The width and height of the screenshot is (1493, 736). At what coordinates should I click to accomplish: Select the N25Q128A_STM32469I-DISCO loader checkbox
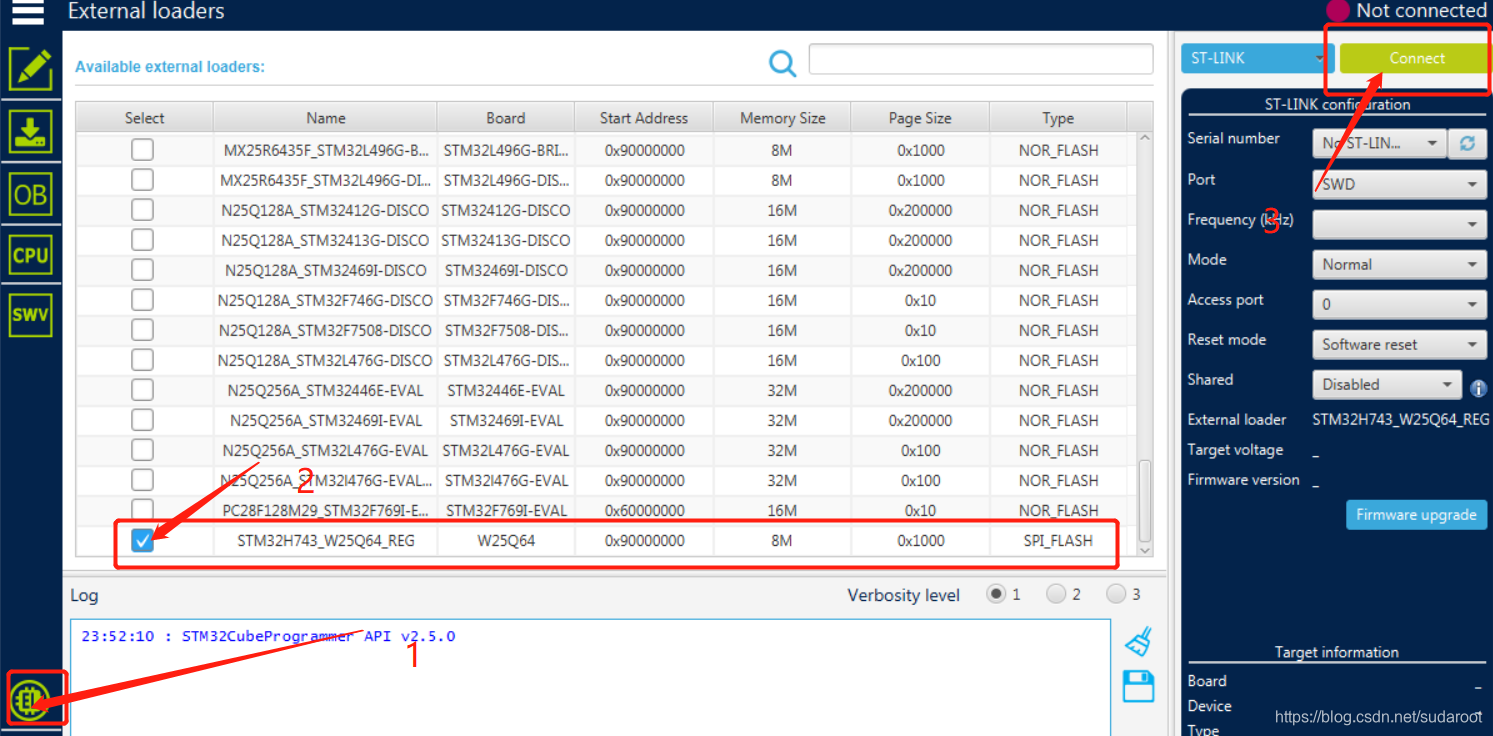tap(143, 270)
